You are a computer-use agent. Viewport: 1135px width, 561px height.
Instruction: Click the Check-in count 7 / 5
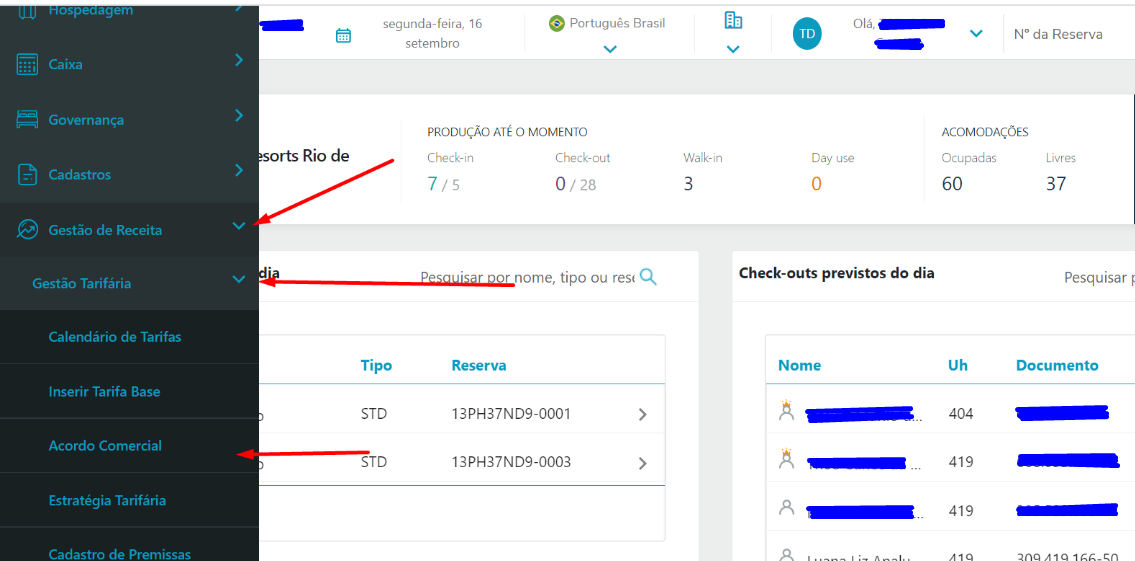pos(443,184)
